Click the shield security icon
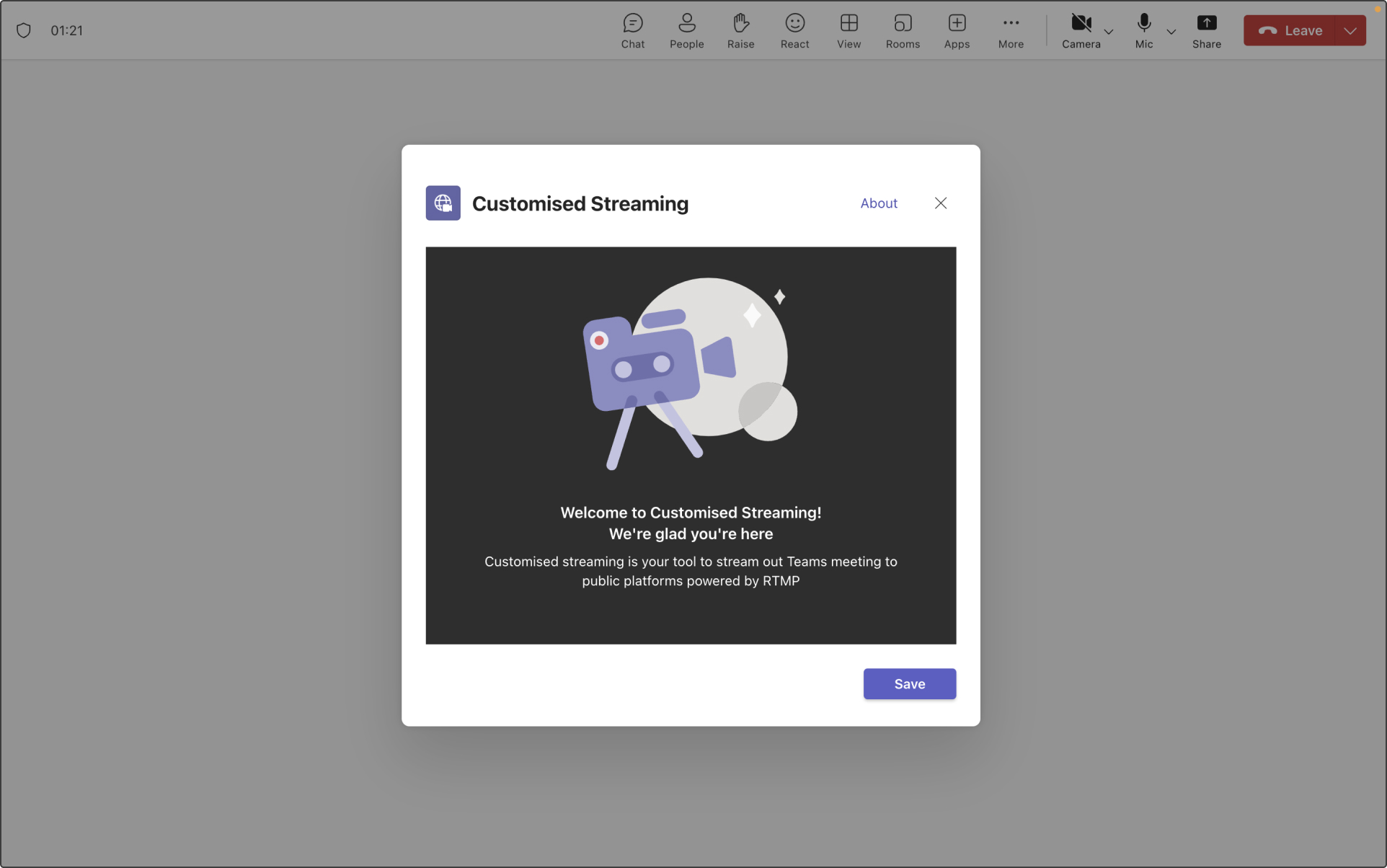 click(x=24, y=29)
